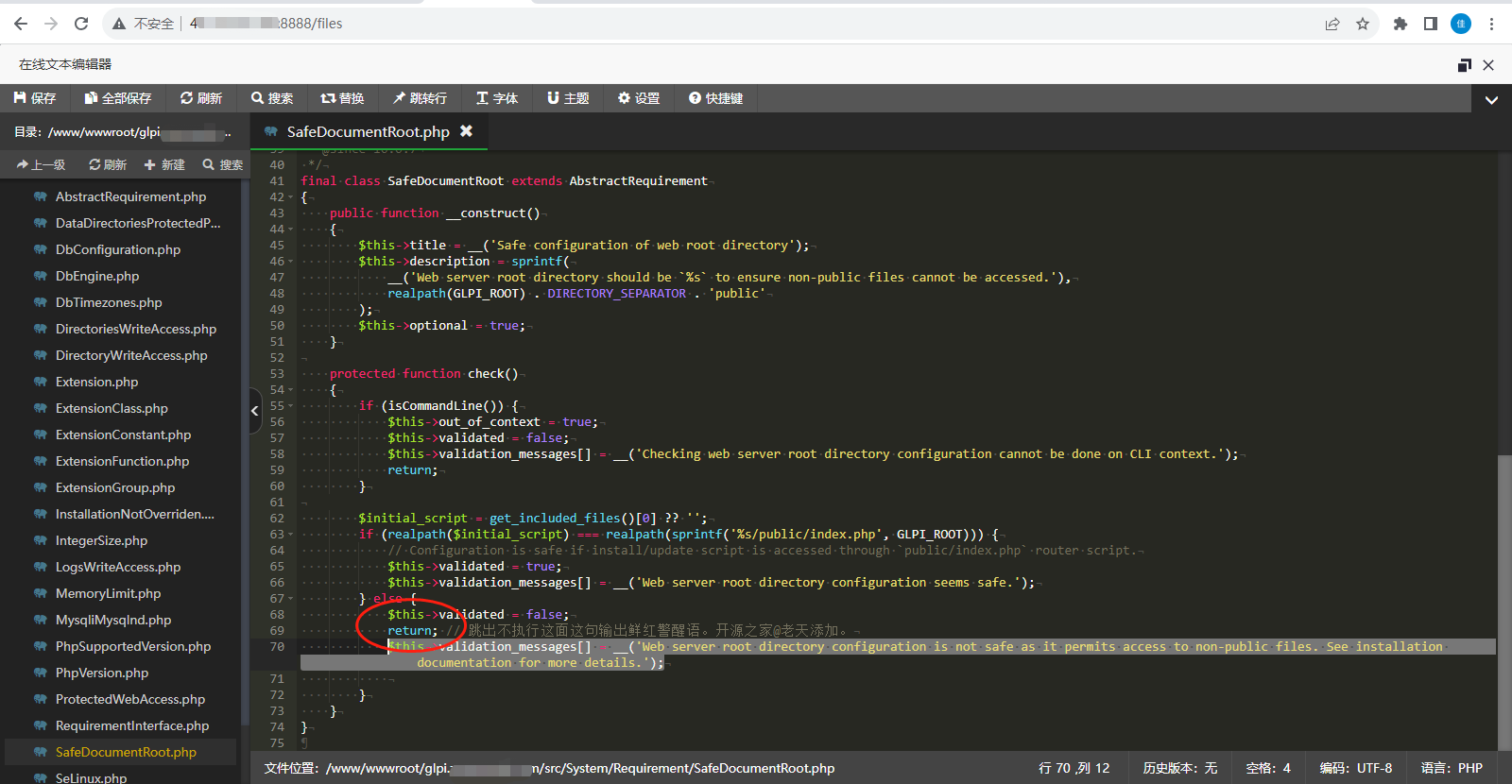Image resolution: width=1512 pixels, height=784 pixels.
Task: Open 设置 editor settings
Action: (x=639, y=98)
